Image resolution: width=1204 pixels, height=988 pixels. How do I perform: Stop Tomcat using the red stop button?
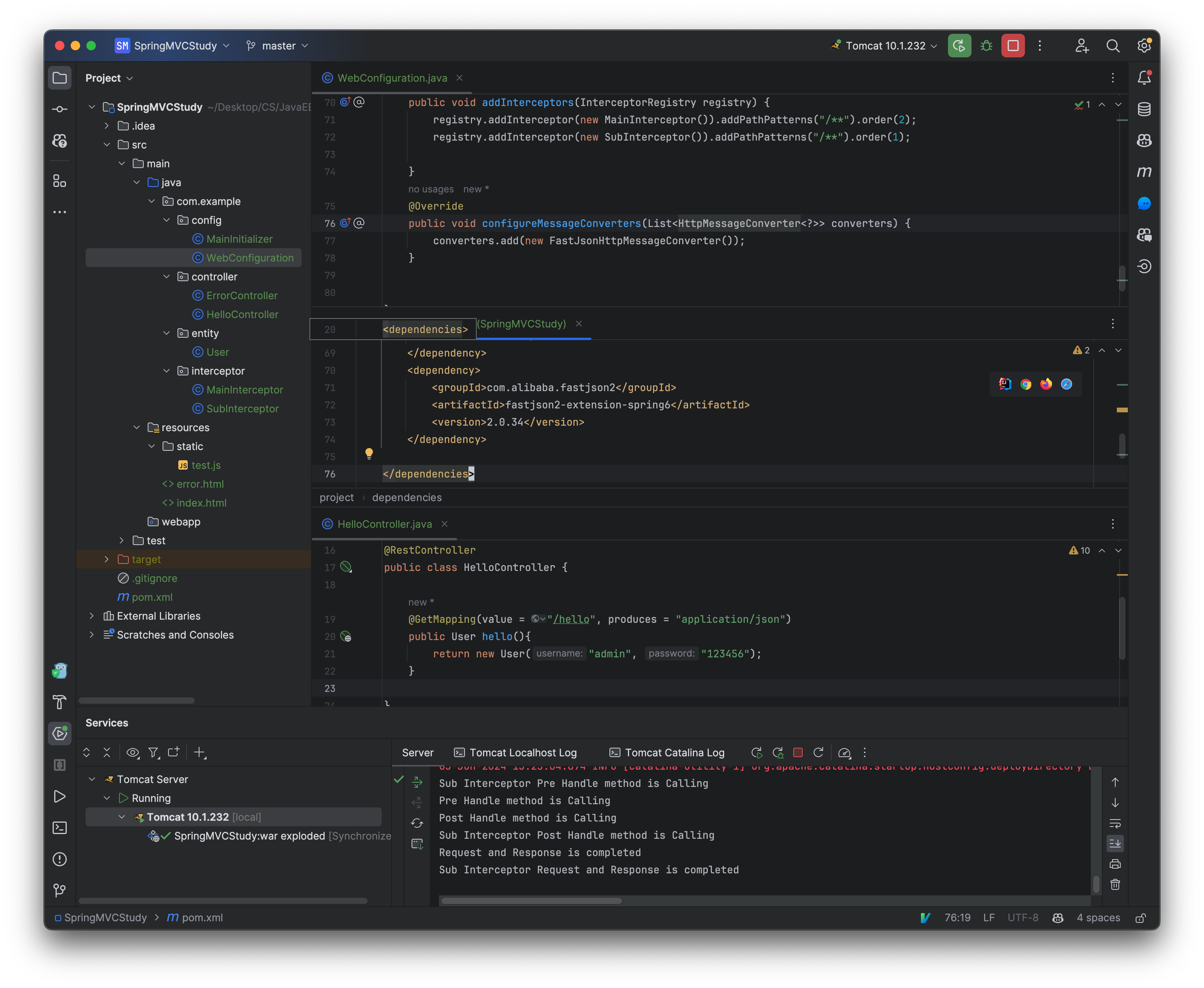pos(1013,46)
